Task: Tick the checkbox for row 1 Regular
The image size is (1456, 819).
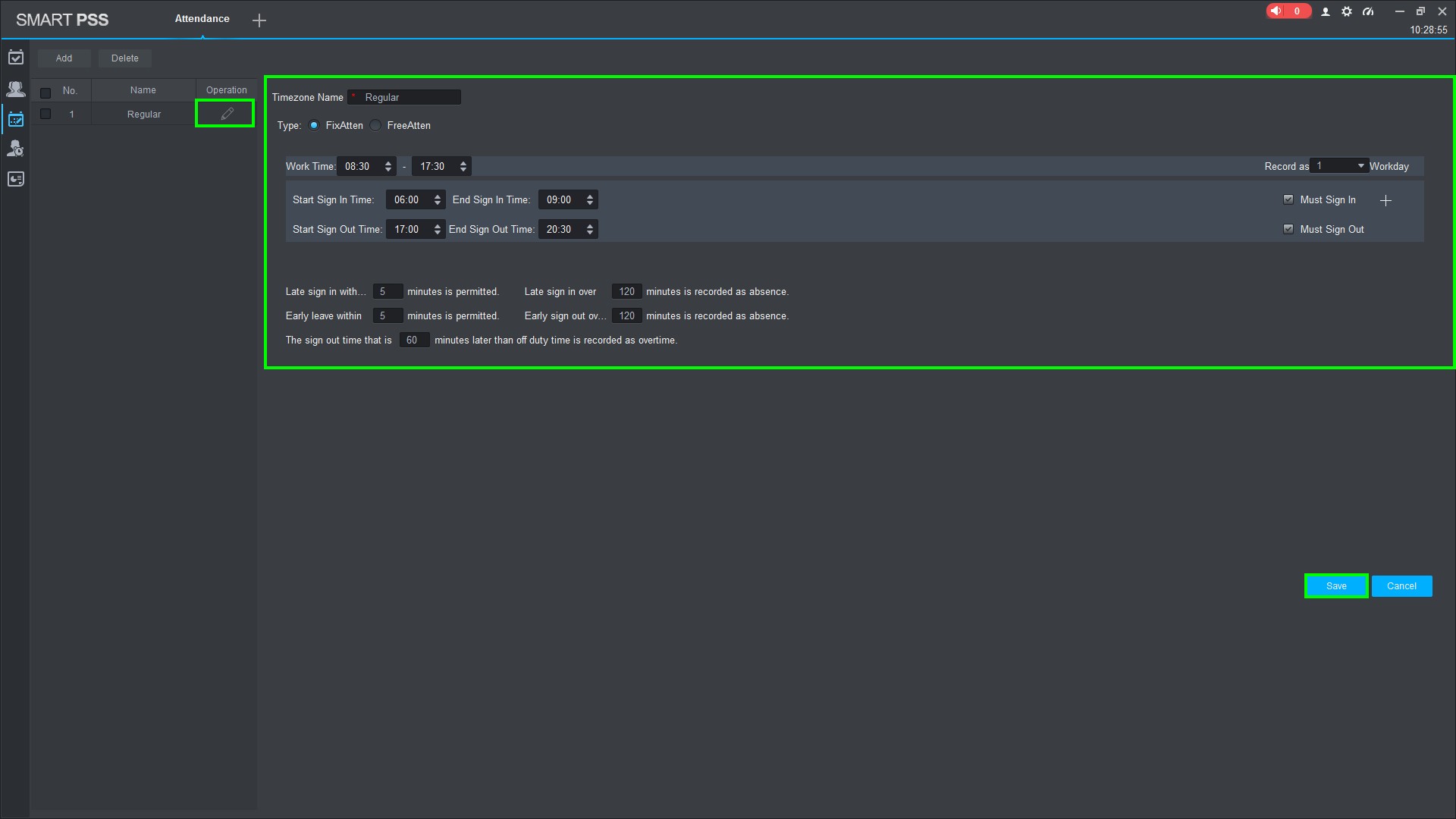Action: pos(45,114)
